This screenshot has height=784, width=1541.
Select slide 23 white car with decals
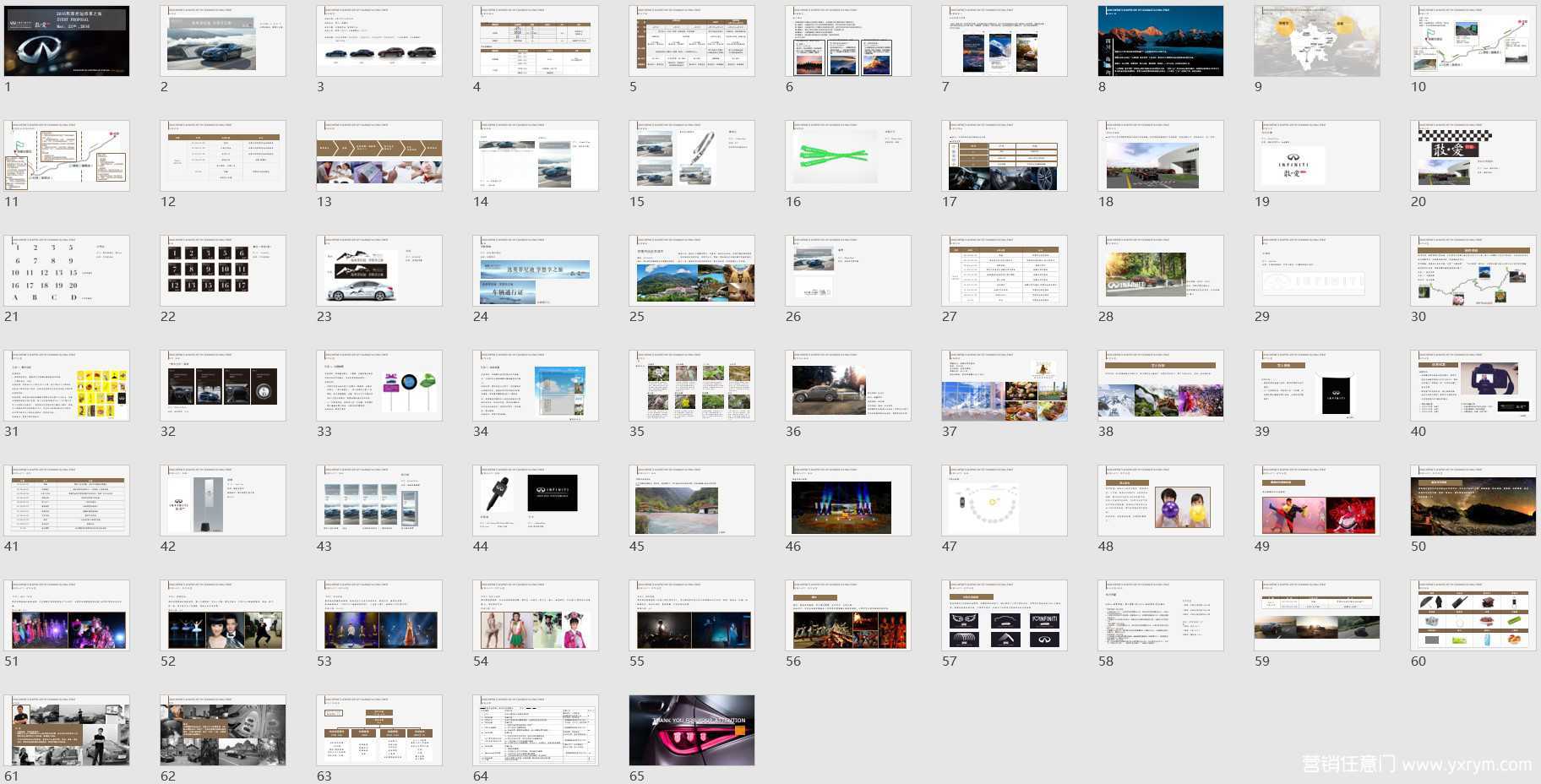pos(379,271)
